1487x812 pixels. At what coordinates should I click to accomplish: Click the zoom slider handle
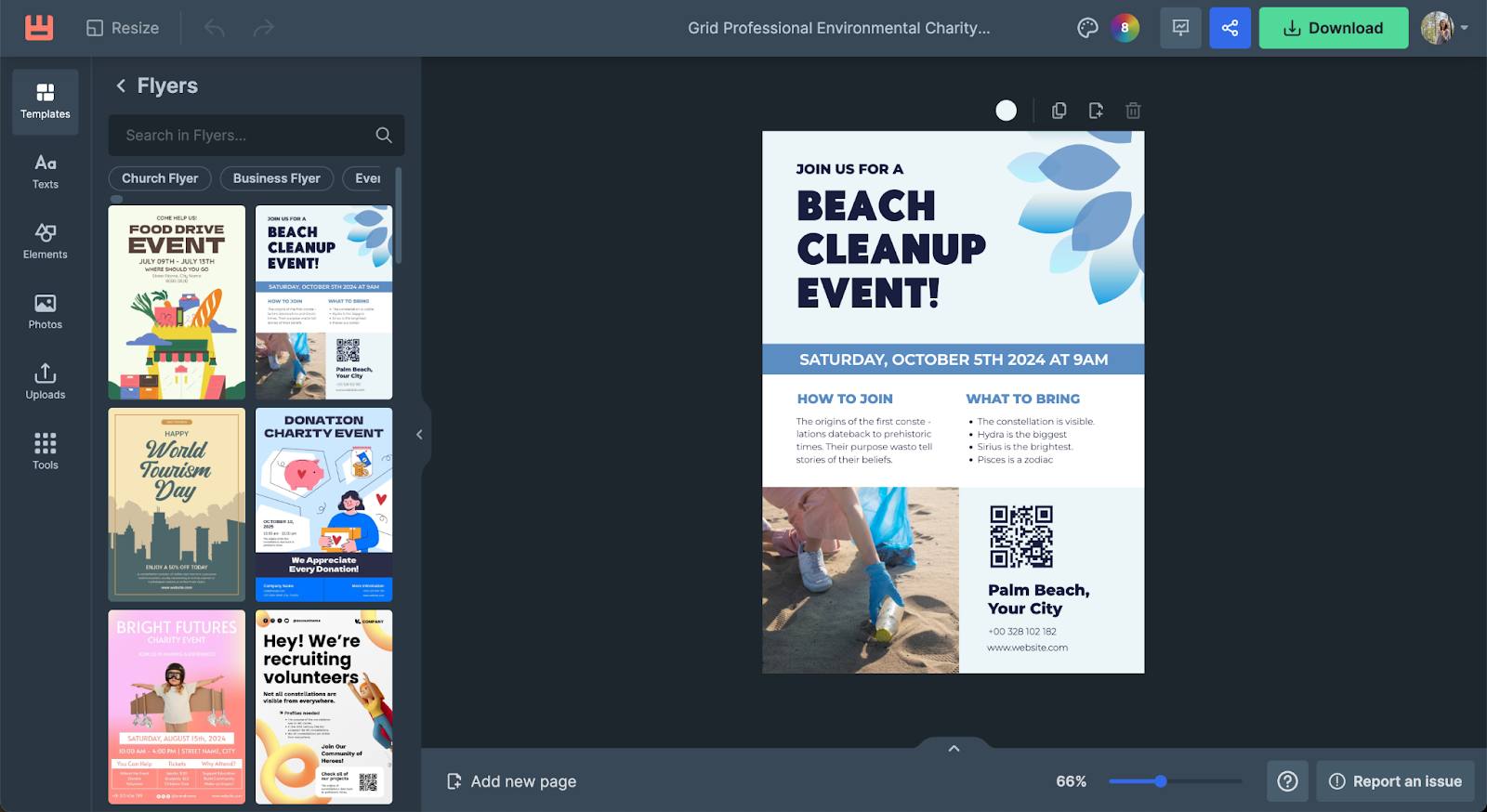tap(1161, 781)
